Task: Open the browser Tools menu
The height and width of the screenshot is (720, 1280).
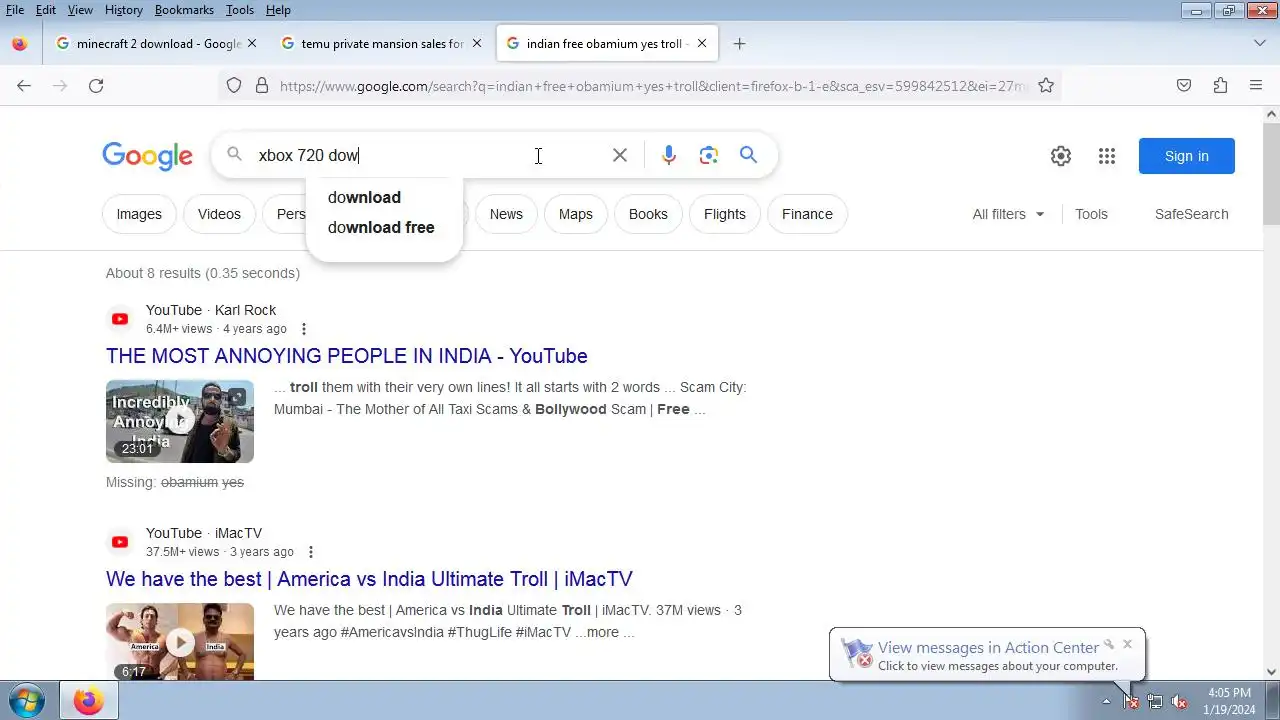Action: point(240,10)
